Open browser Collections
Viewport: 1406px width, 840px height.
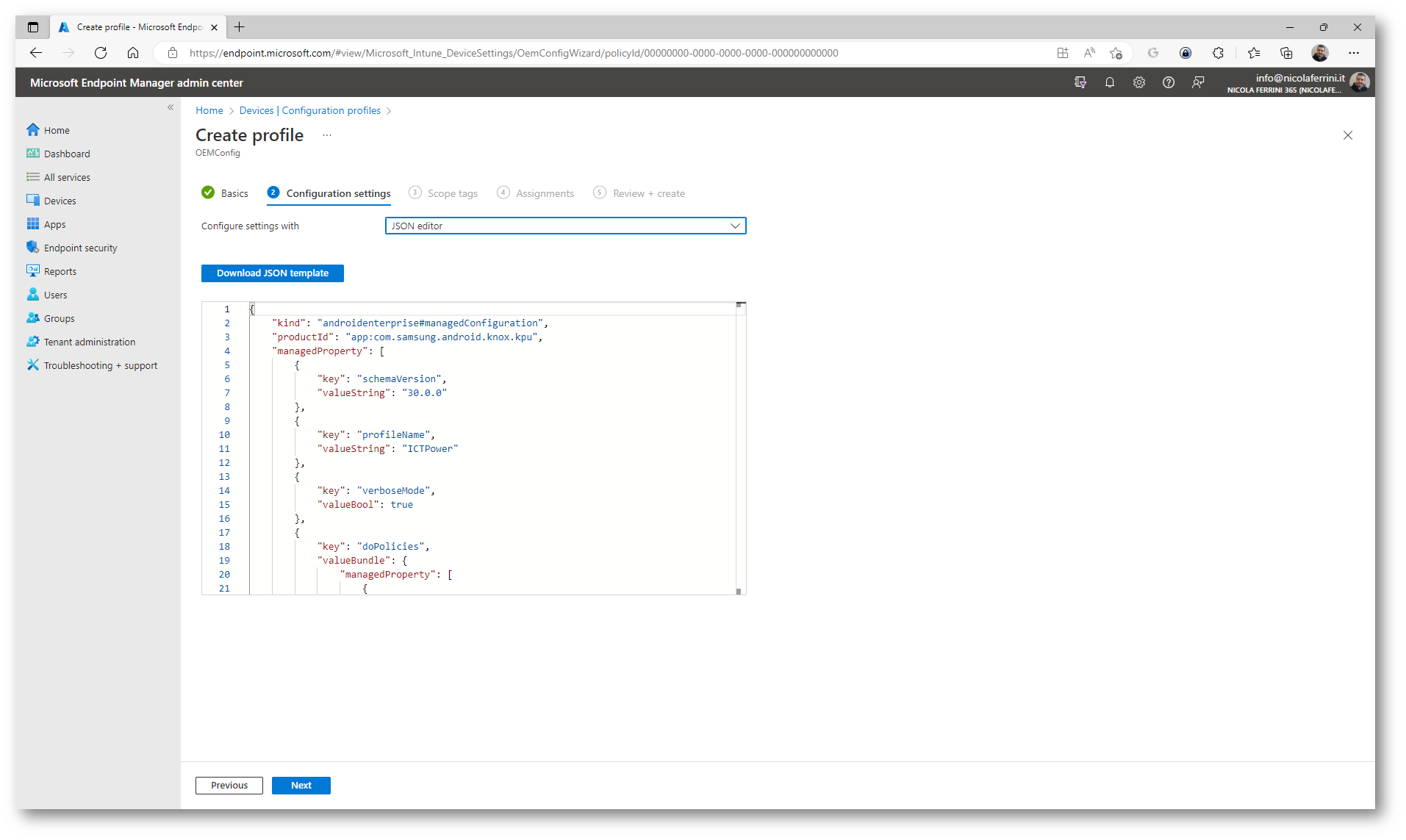point(1286,53)
